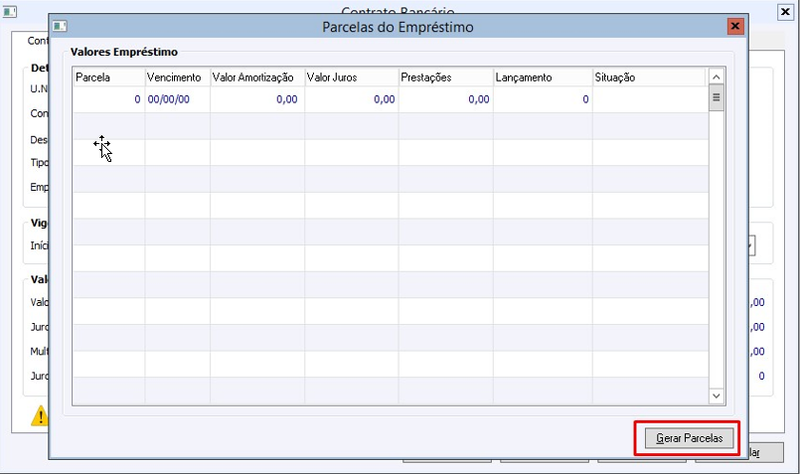Image resolution: width=800 pixels, height=474 pixels.
Task: Click the Gerar Parcelas button
Action: pos(689,438)
